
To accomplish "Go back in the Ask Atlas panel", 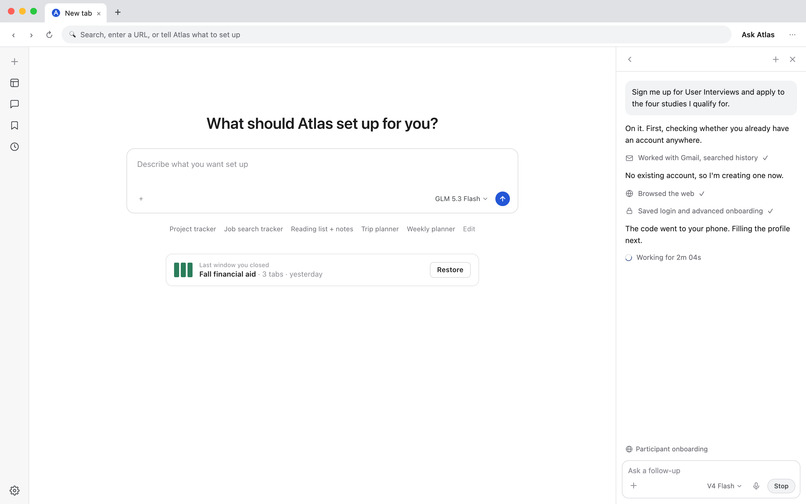I will point(630,59).
